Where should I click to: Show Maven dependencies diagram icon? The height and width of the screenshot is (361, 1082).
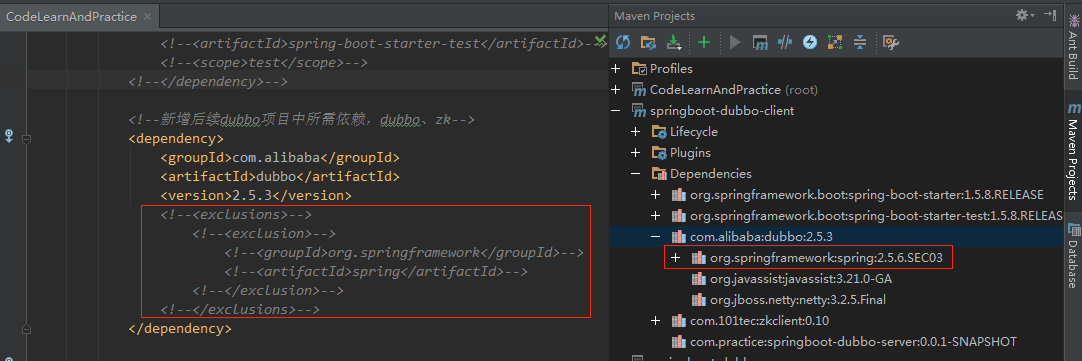tap(835, 43)
